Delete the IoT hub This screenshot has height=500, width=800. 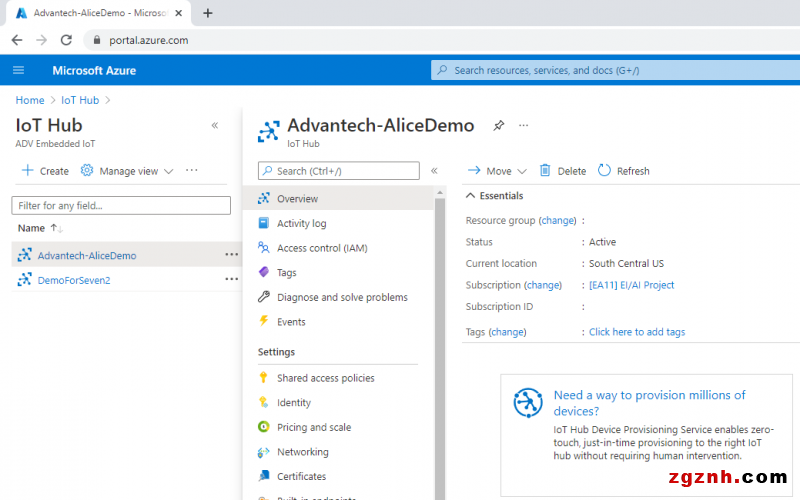tap(563, 171)
